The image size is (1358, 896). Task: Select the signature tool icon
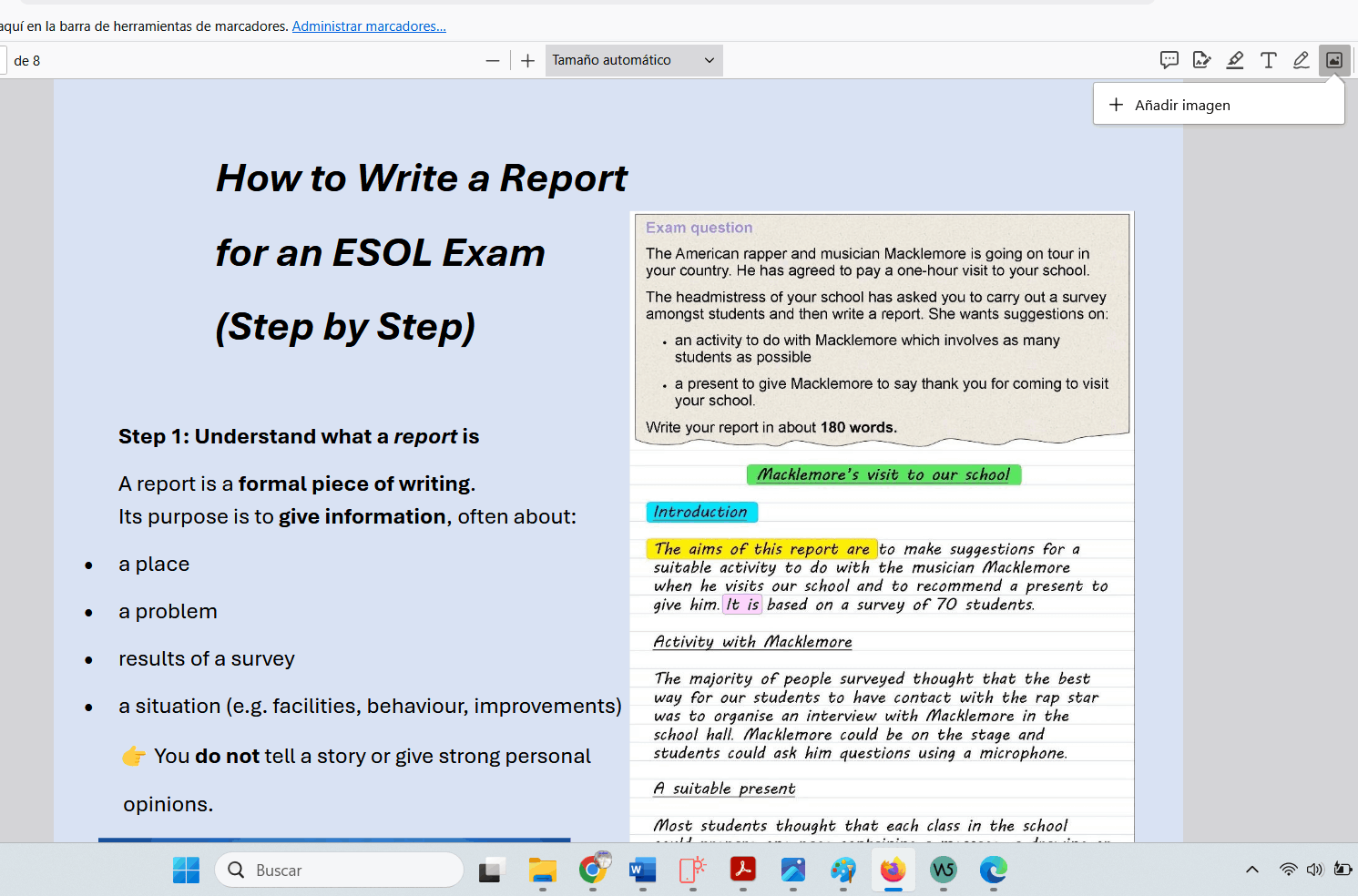[x=1202, y=60]
